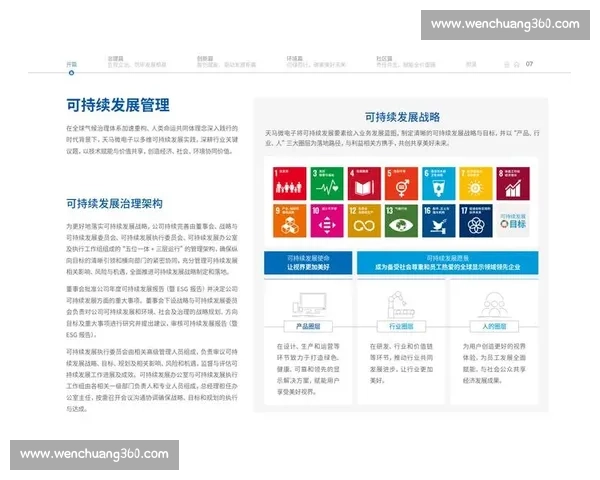The width and height of the screenshot is (600, 480).
Task: Click the 可持续发展目标 SDG logo tile
Action: coord(511,220)
